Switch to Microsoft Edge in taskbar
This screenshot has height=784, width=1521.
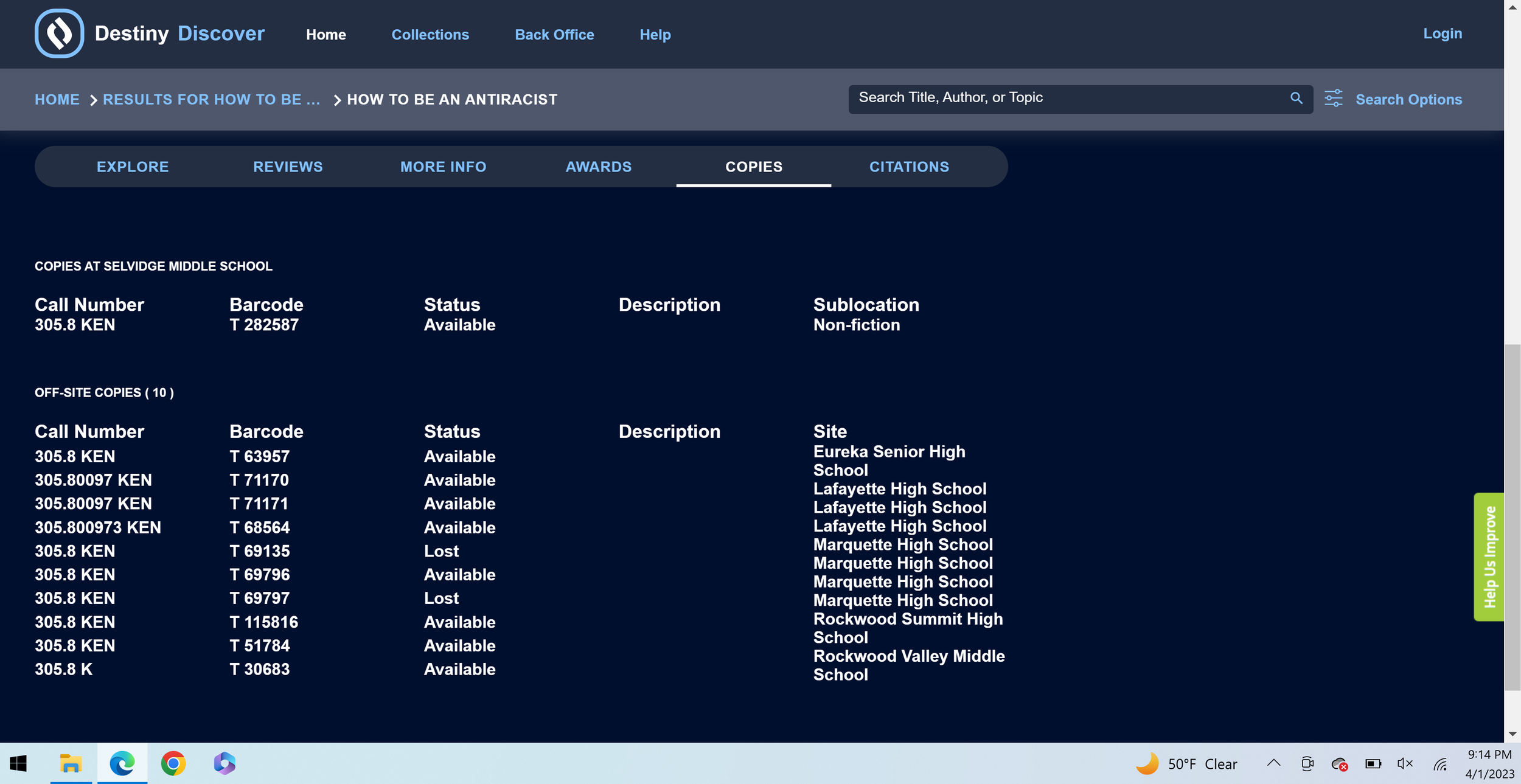[122, 763]
